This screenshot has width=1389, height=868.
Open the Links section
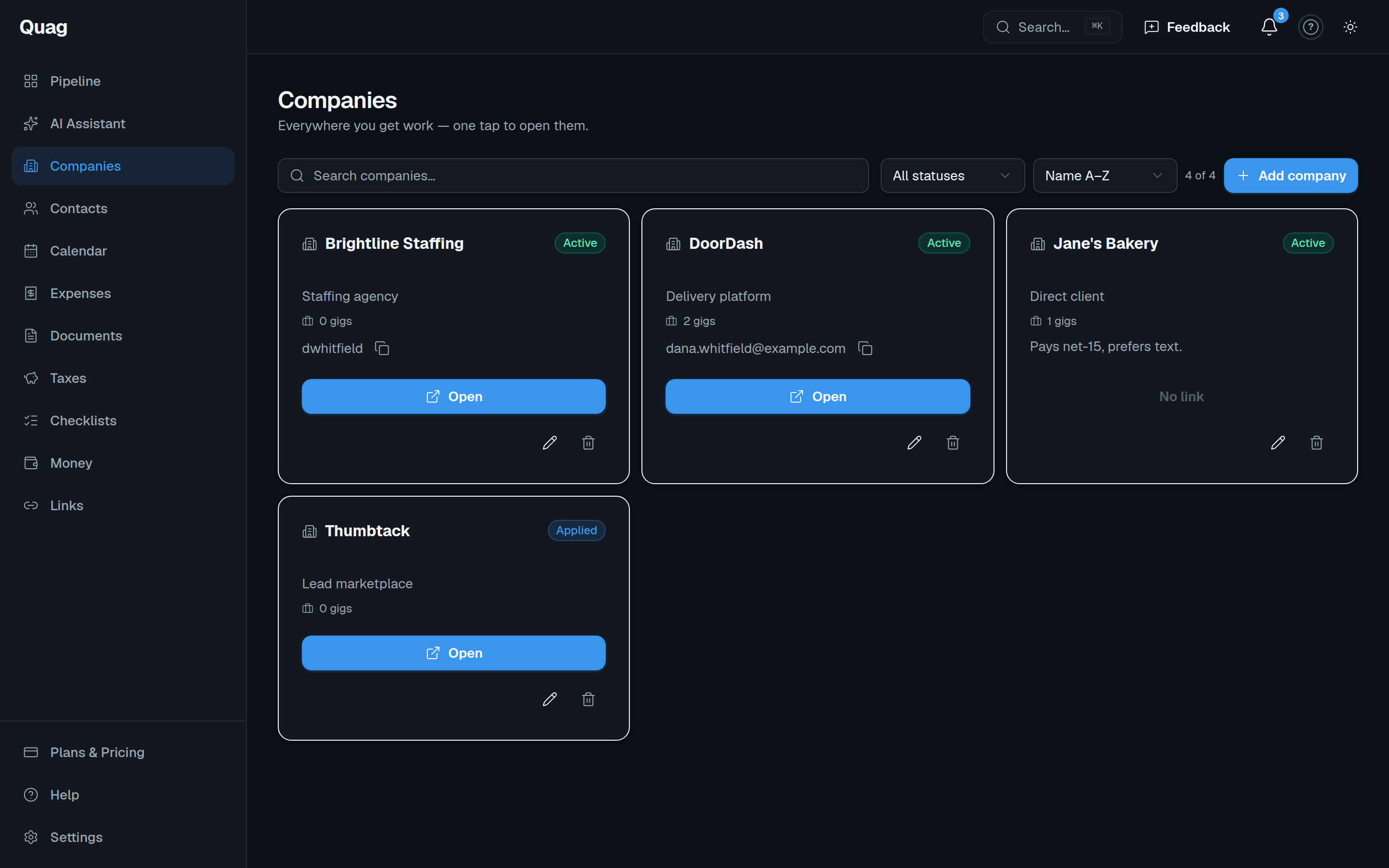point(123,506)
